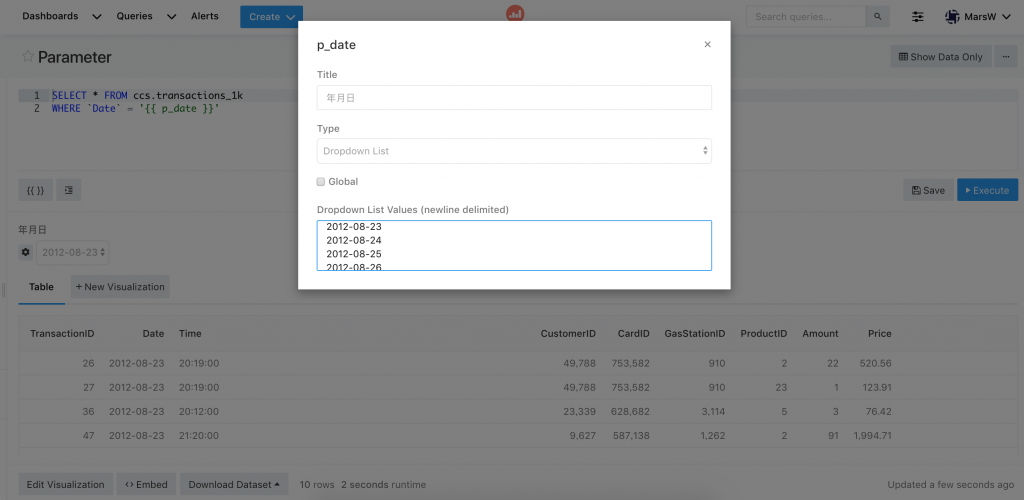The height and width of the screenshot is (500, 1024).
Task: Run the query with Execute button
Action: pos(987,190)
